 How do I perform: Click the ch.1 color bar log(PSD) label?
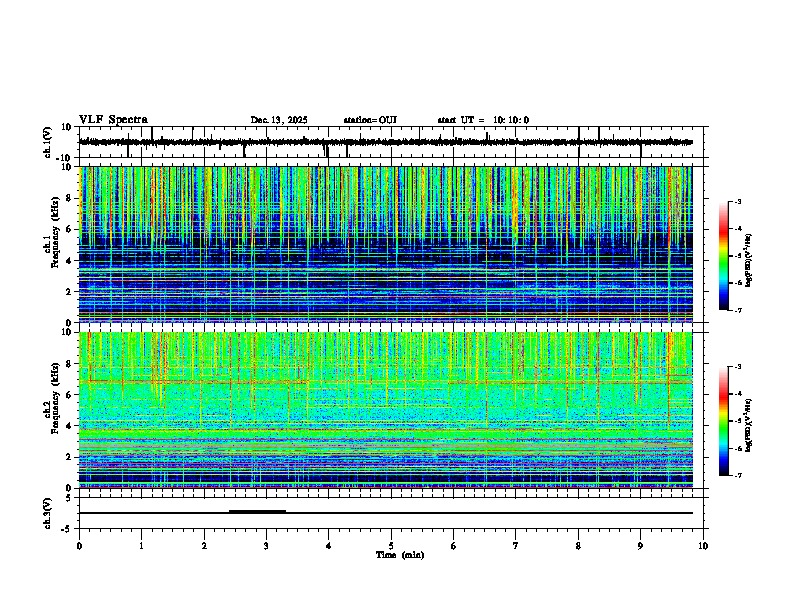pos(749,261)
